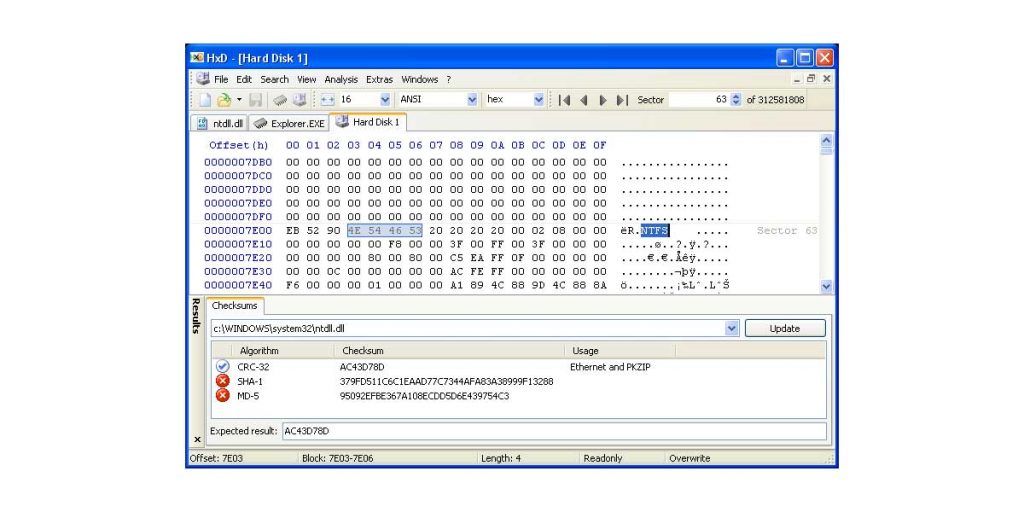1024x512 pixels.
Task: Jump to the first sector
Action: (565, 100)
